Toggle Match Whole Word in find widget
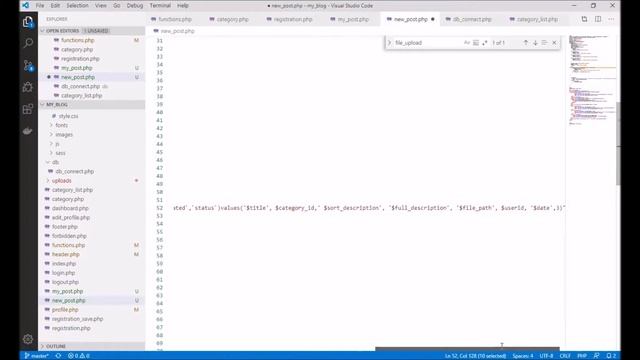Image resolution: width=640 pixels, height=360 pixels. tap(476, 42)
